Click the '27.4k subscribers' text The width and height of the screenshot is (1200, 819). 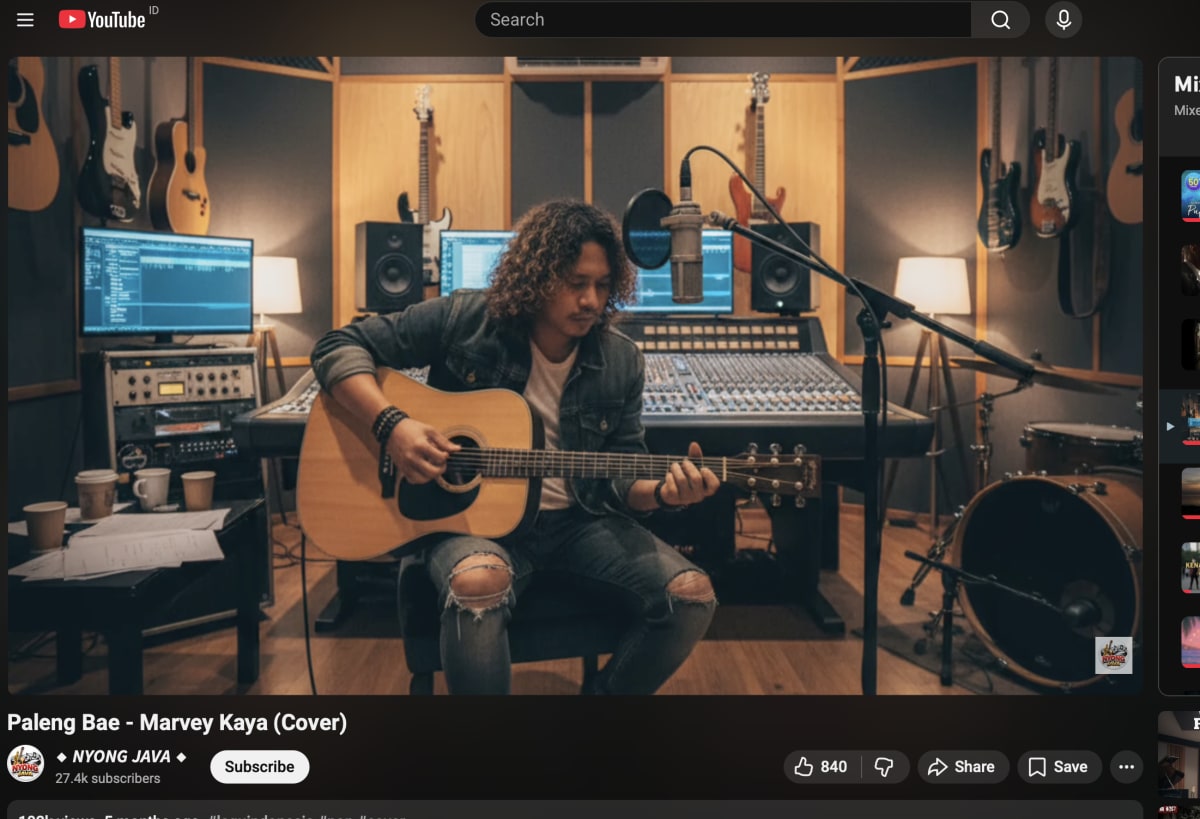pos(107,778)
